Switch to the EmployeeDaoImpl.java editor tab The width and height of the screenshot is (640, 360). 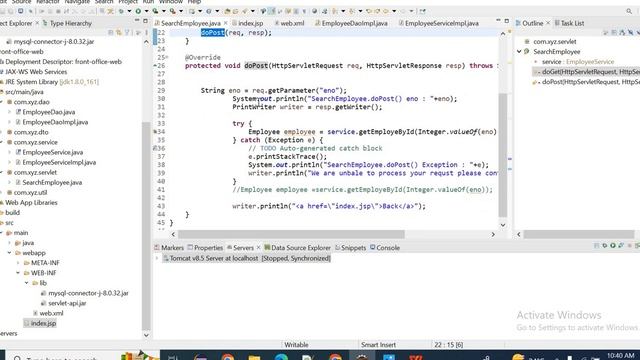coord(354,23)
